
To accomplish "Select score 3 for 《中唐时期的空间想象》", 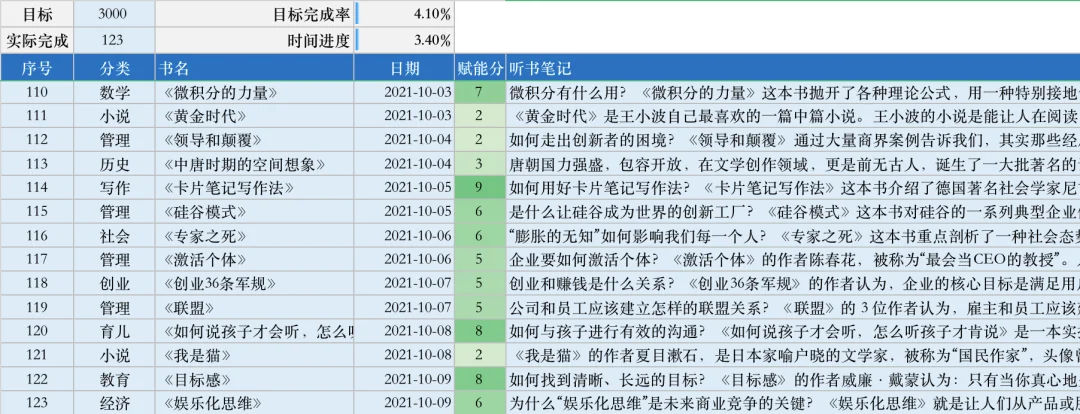I will coord(480,165).
